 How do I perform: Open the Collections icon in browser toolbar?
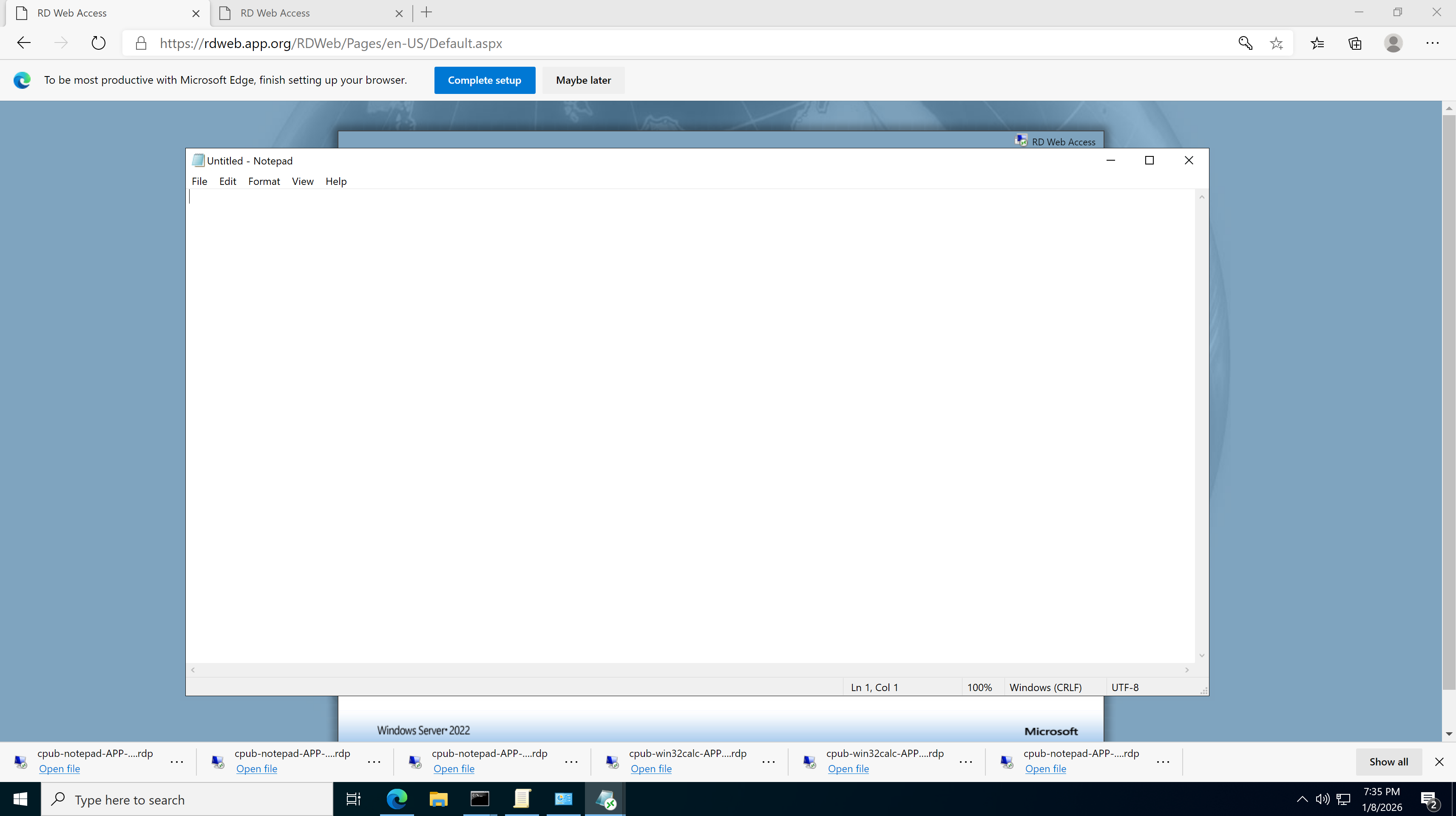[x=1355, y=43]
